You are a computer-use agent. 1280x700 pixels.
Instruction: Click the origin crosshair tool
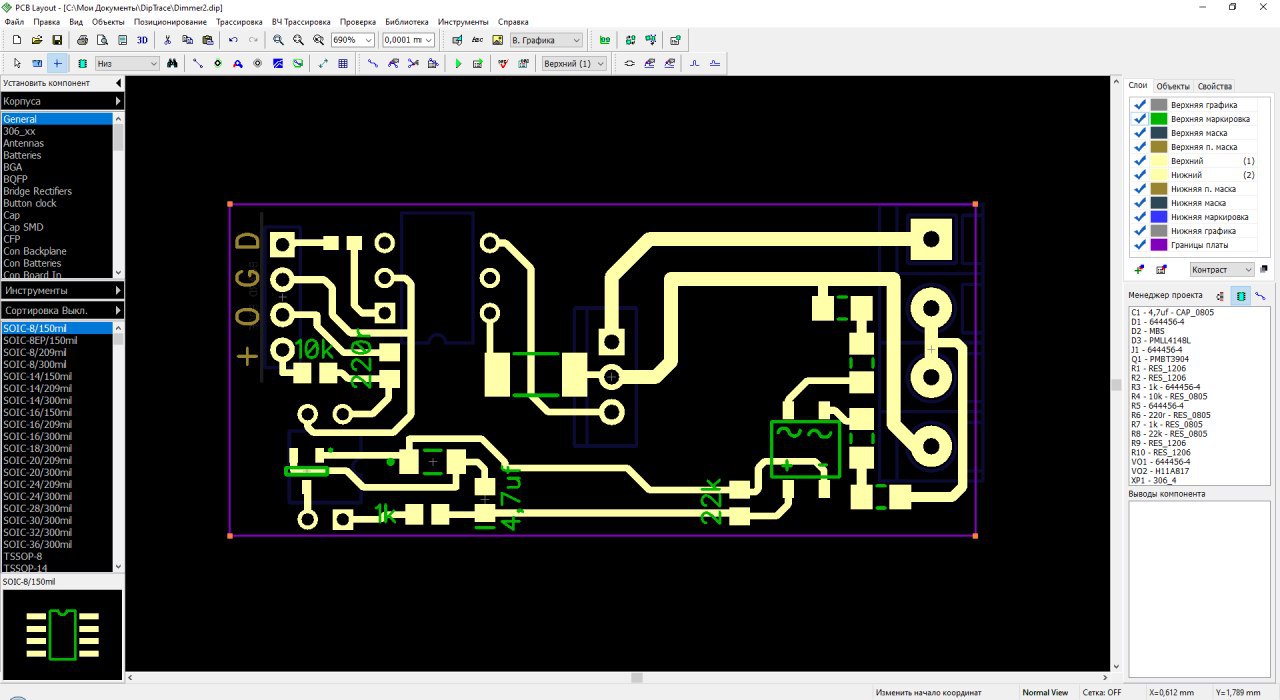pyautogui.click(x=57, y=63)
